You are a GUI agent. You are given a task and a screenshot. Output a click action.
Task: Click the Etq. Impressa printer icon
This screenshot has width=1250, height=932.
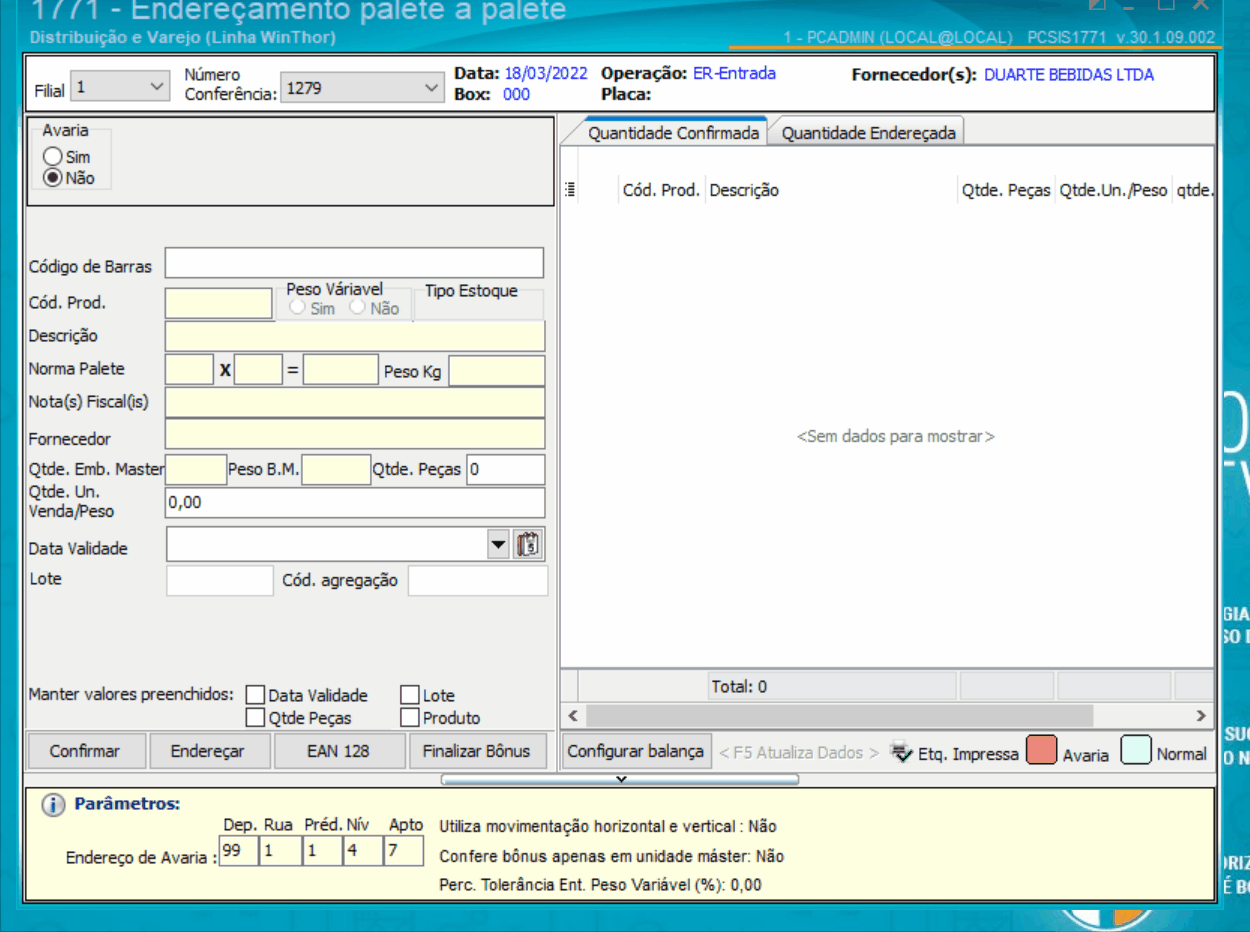[901, 752]
